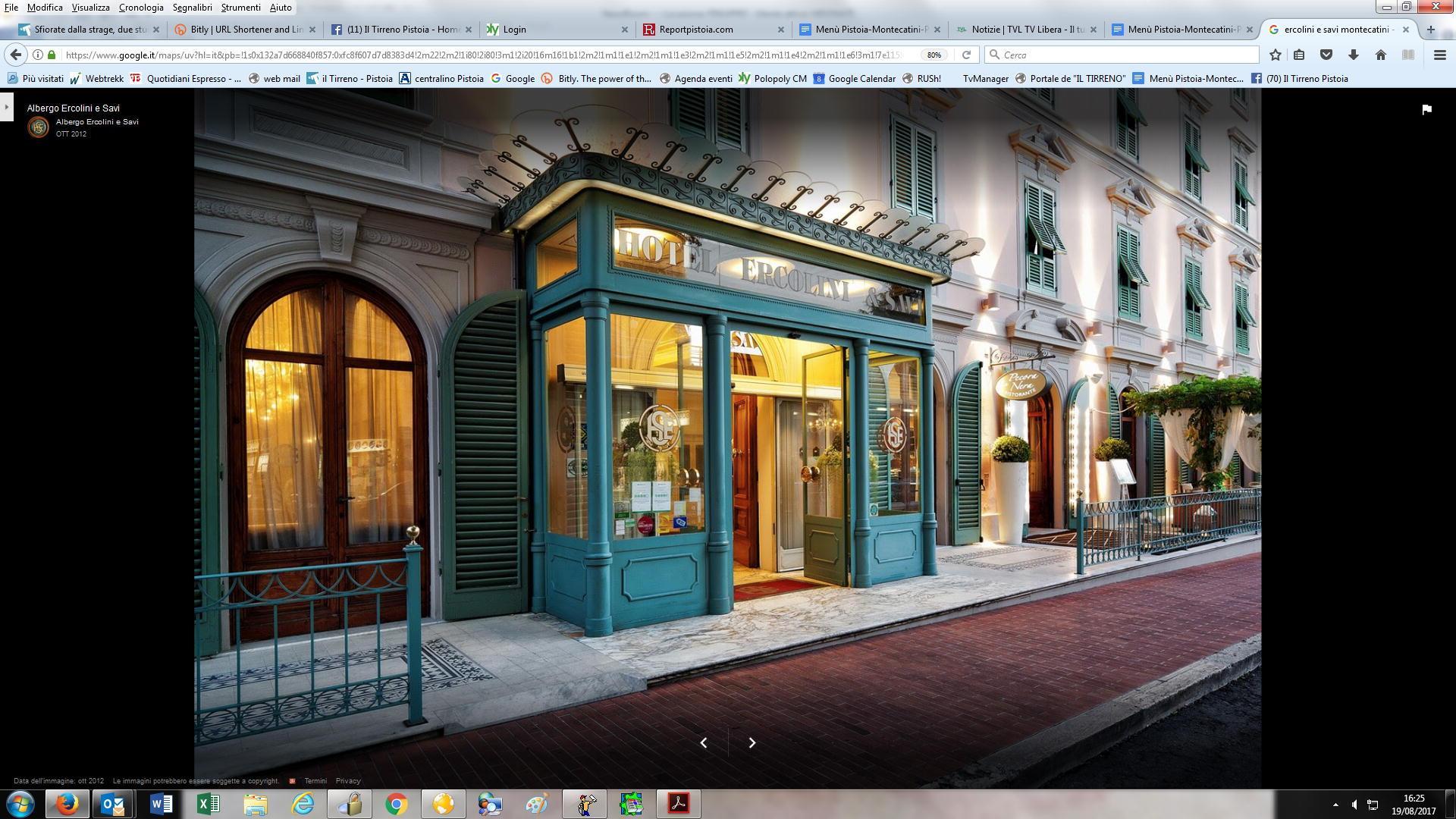Open the Firefox hamburger menu

[x=1439, y=55]
